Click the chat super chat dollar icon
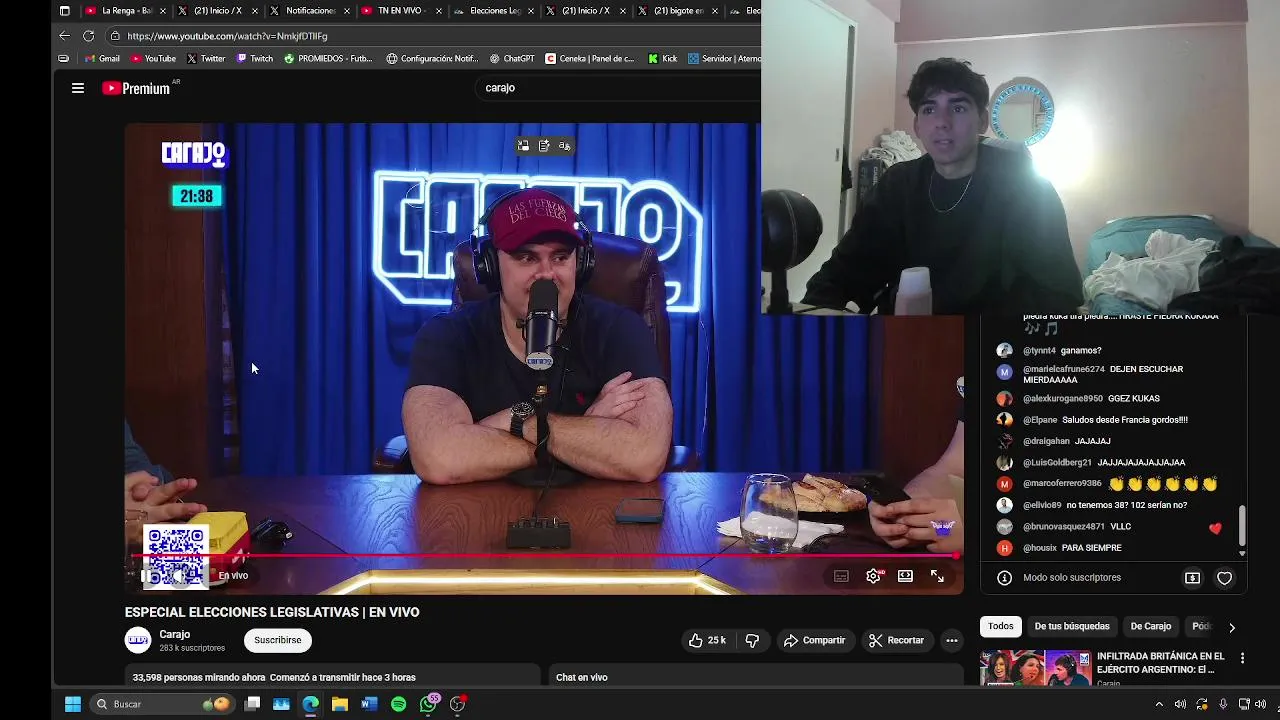 (x=1192, y=578)
